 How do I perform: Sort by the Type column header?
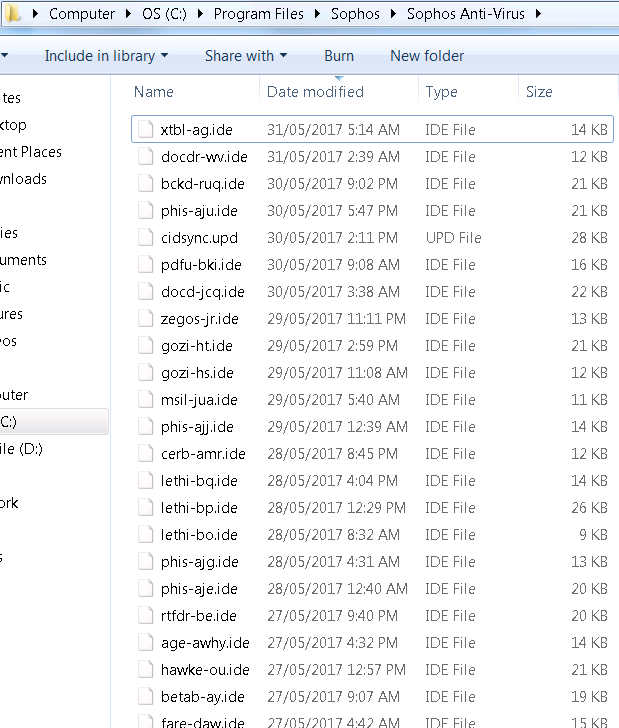[x=442, y=92]
